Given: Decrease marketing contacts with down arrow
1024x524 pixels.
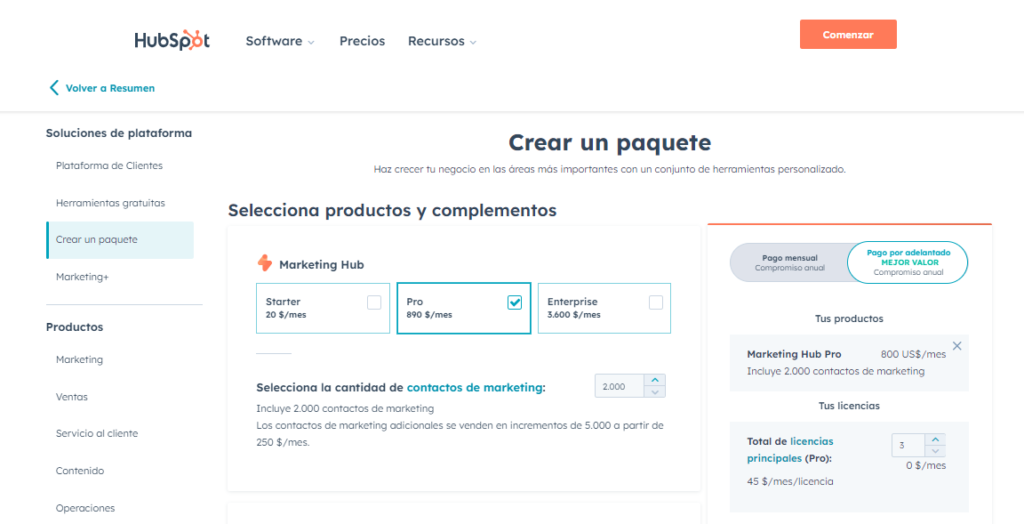Looking at the screenshot, I should pyautogui.click(x=654, y=392).
